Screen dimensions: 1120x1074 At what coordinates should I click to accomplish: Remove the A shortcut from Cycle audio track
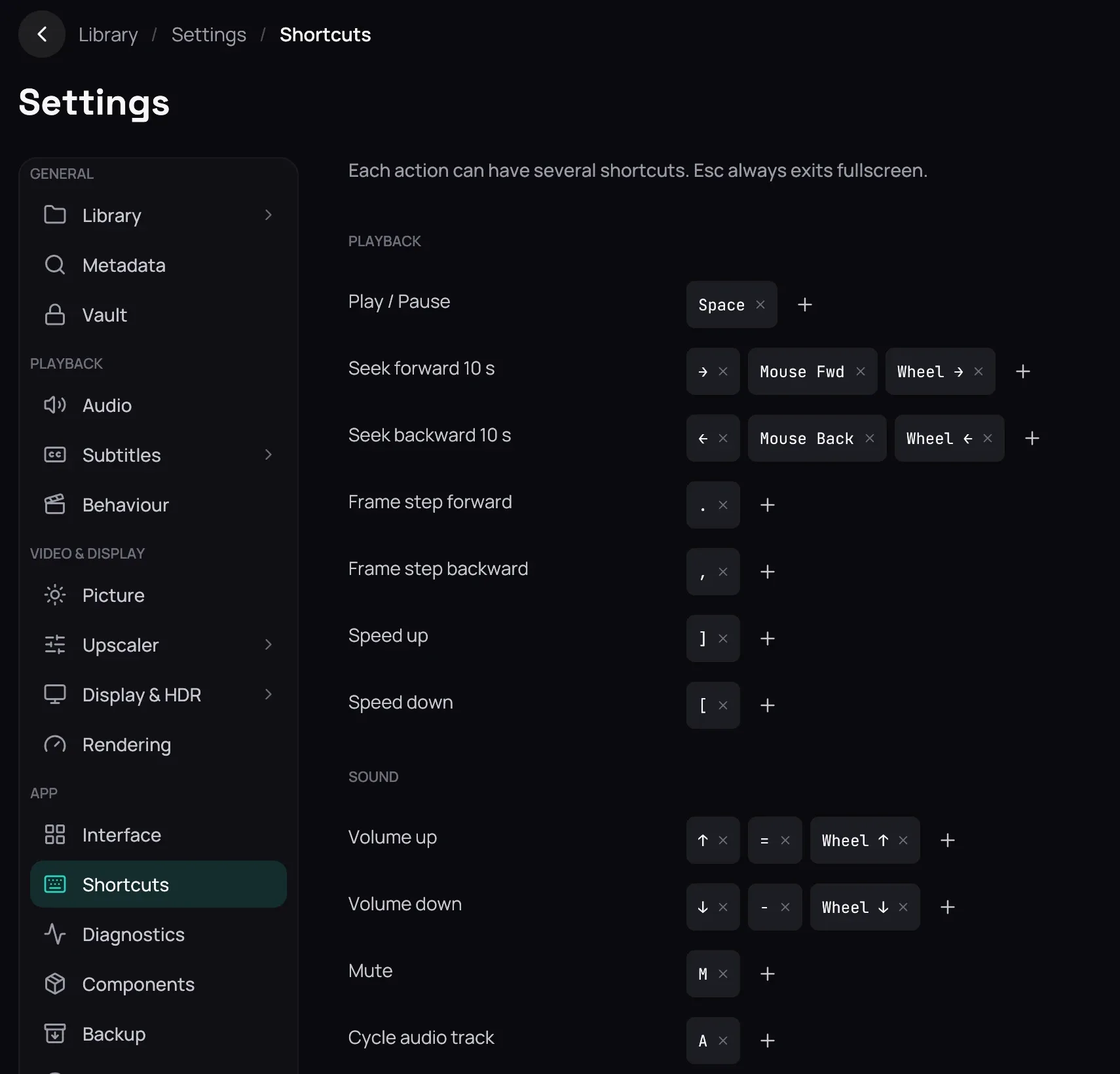[723, 1041]
